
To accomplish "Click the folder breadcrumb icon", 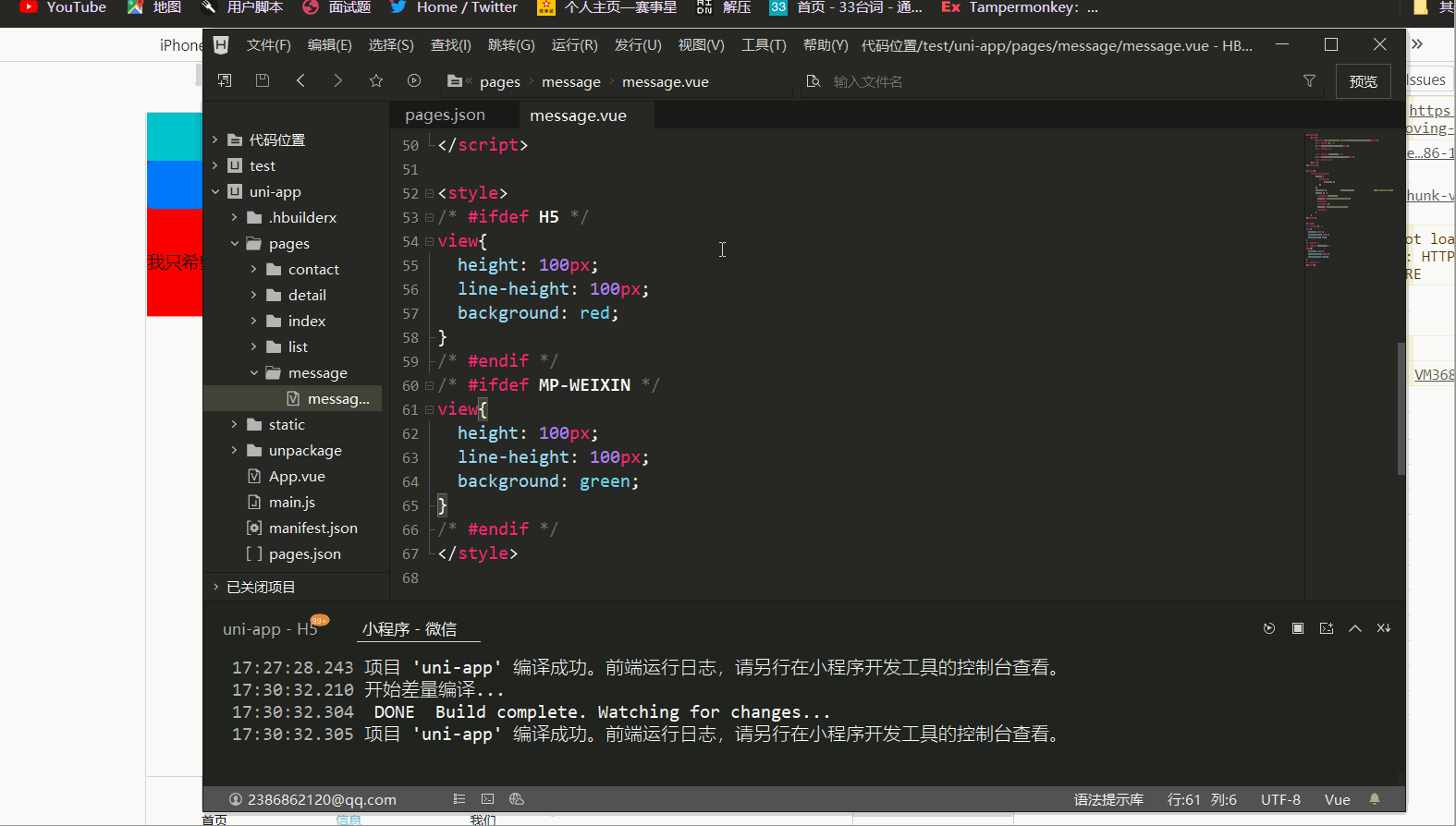I will [x=455, y=81].
